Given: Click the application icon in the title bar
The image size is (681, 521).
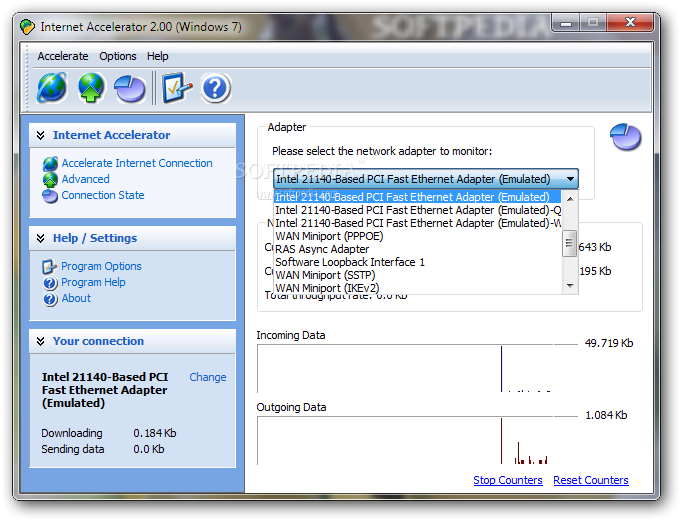Looking at the screenshot, I should coord(27,27).
